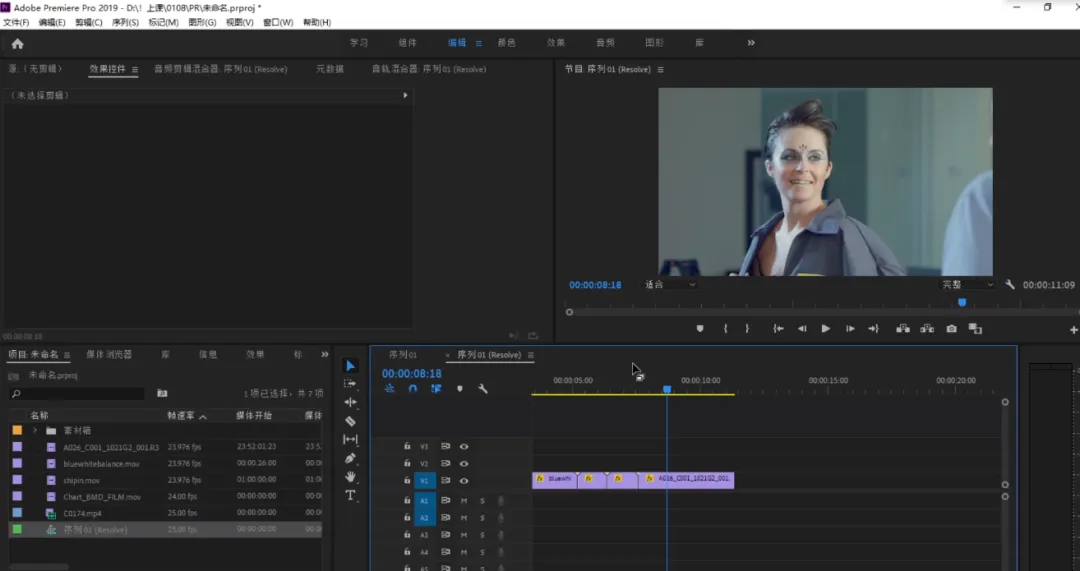
Task: Expand the 素材箱 bin folder
Action: point(35,430)
